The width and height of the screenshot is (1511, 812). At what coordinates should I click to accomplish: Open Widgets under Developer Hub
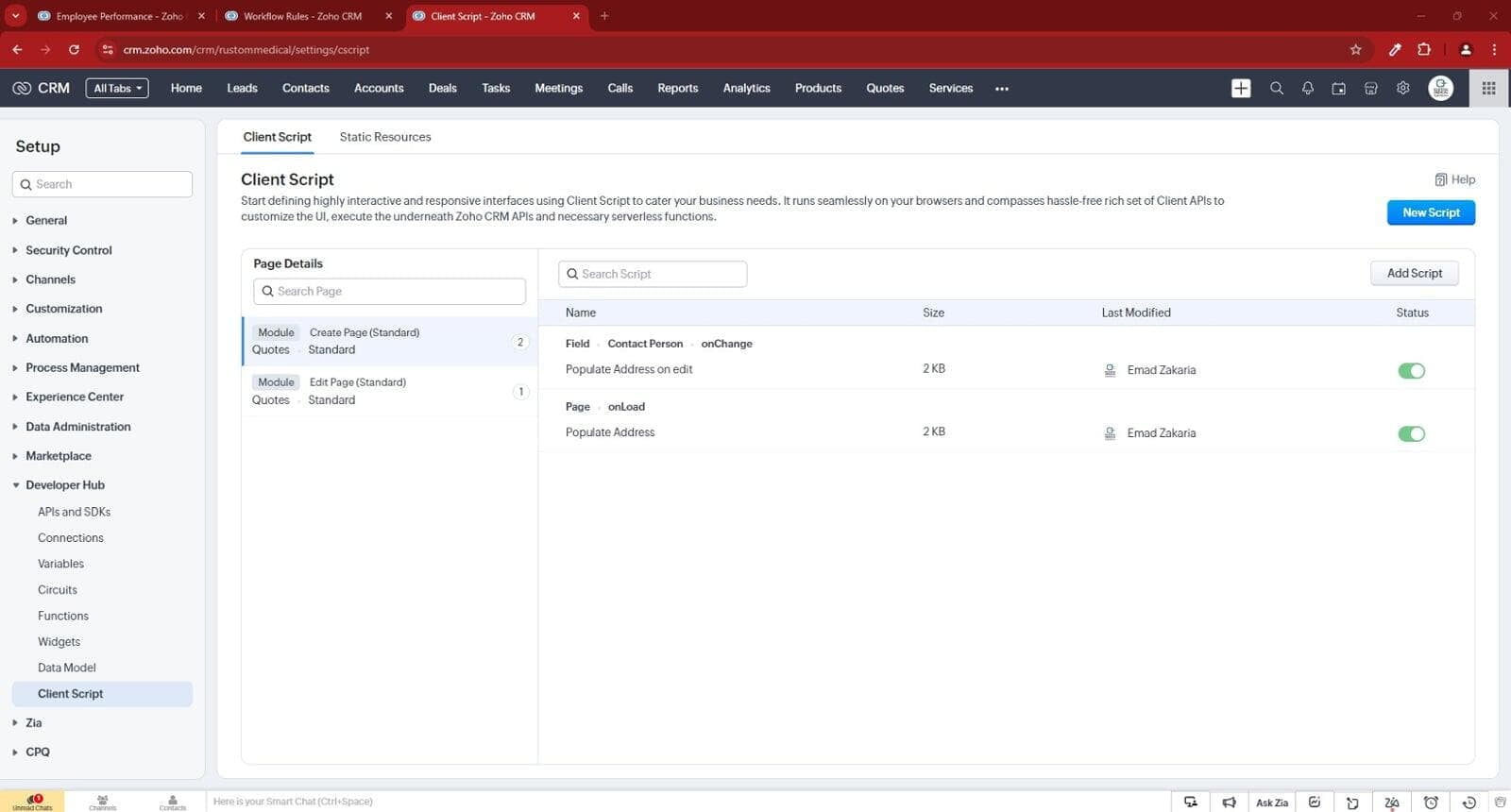point(59,642)
